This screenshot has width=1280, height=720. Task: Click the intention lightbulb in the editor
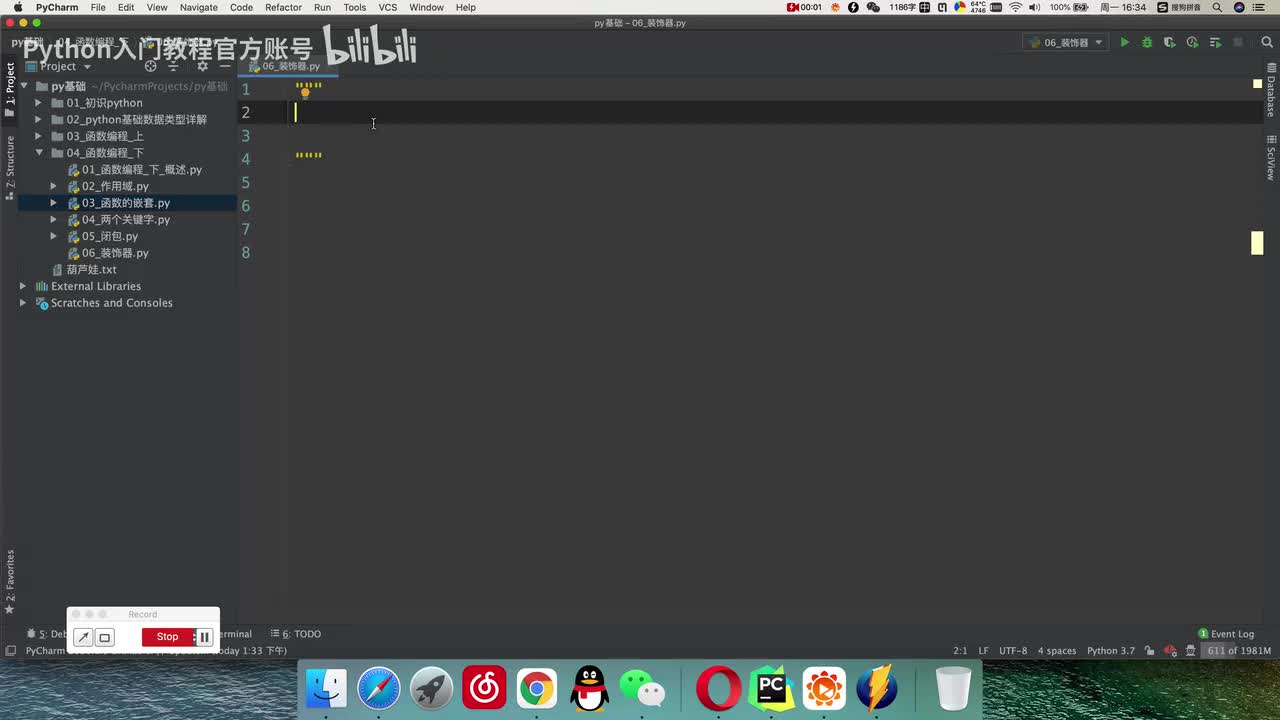coord(305,93)
